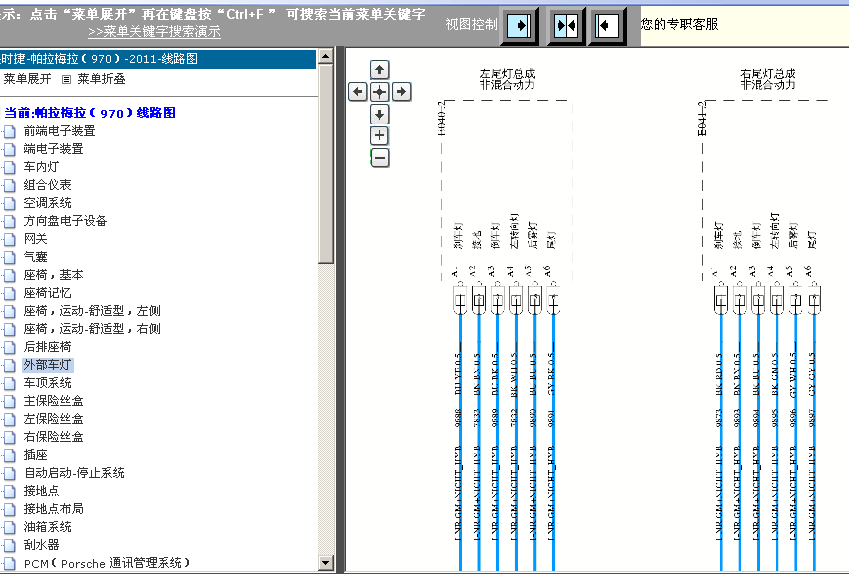Select the 当前:帕拉梅拉(970)线路图 heading
The image size is (849, 574).
tap(90, 113)
